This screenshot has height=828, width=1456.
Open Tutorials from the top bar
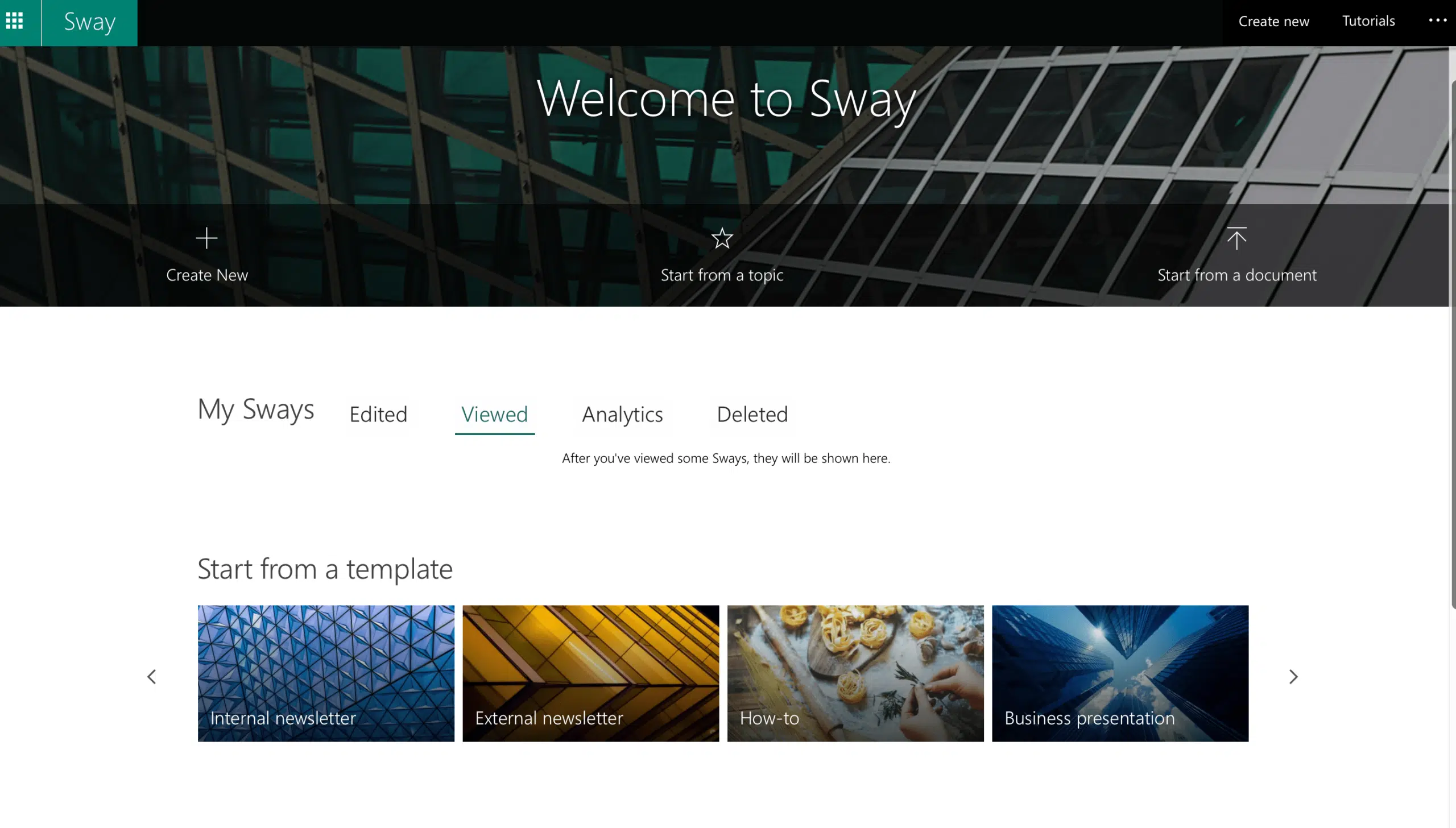(x=1368, y=21)
